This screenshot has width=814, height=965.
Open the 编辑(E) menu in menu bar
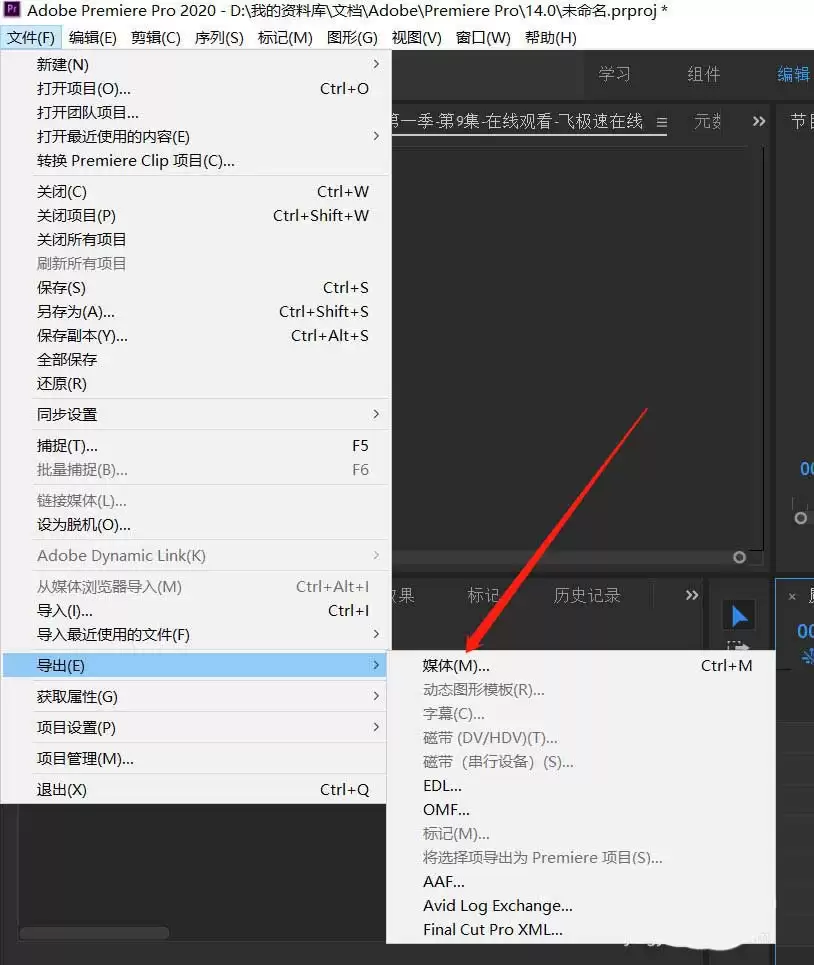(x=92, y=38)
